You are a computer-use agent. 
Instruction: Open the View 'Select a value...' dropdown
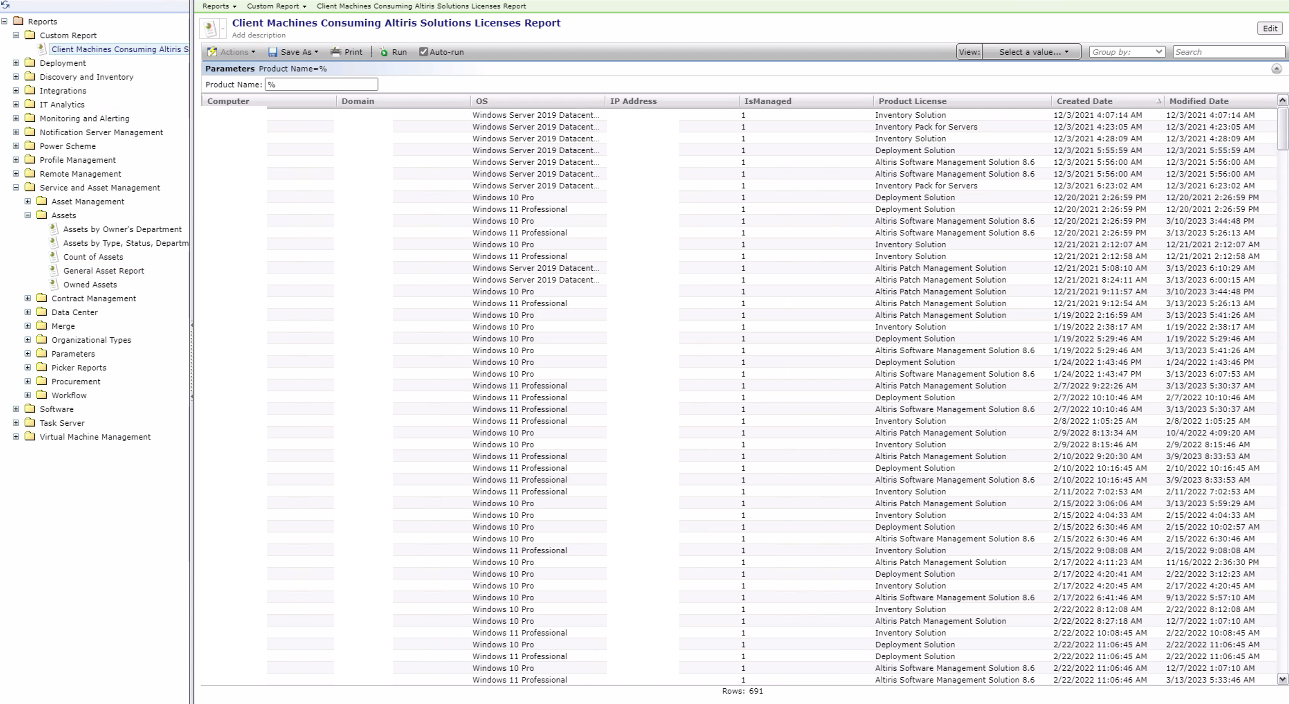point(1032,52)
